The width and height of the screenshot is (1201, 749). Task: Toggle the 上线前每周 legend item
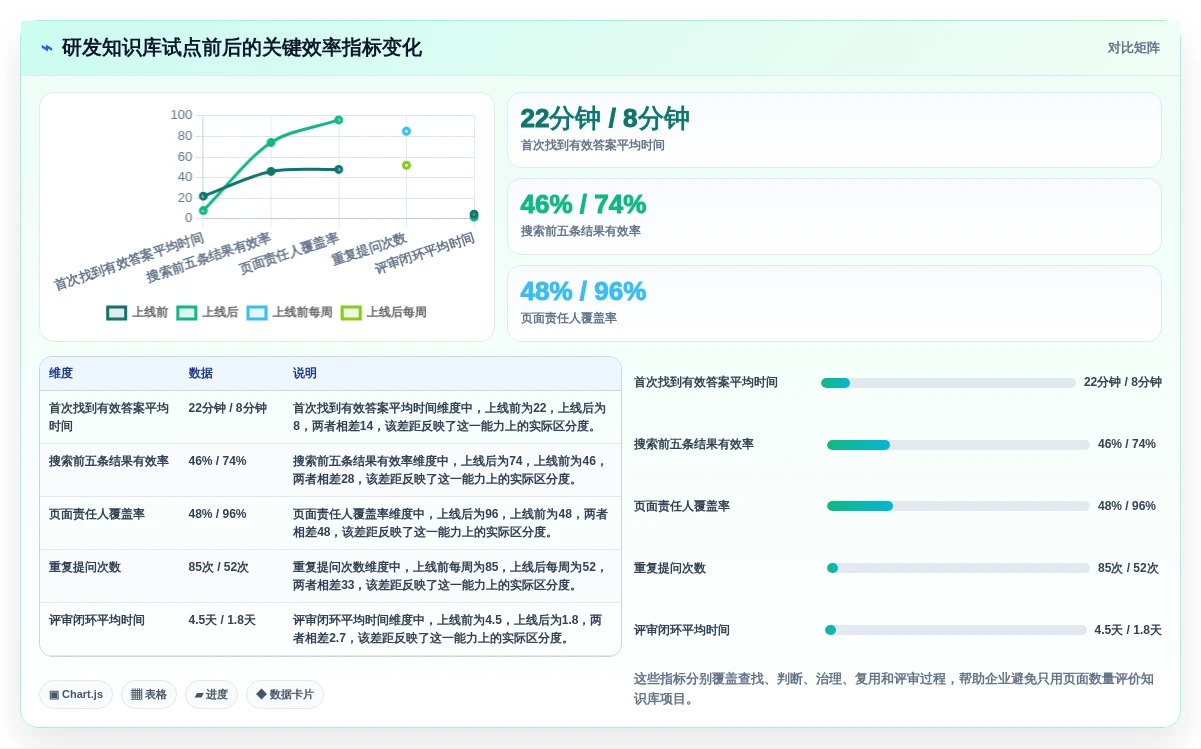tap(290, 312)
